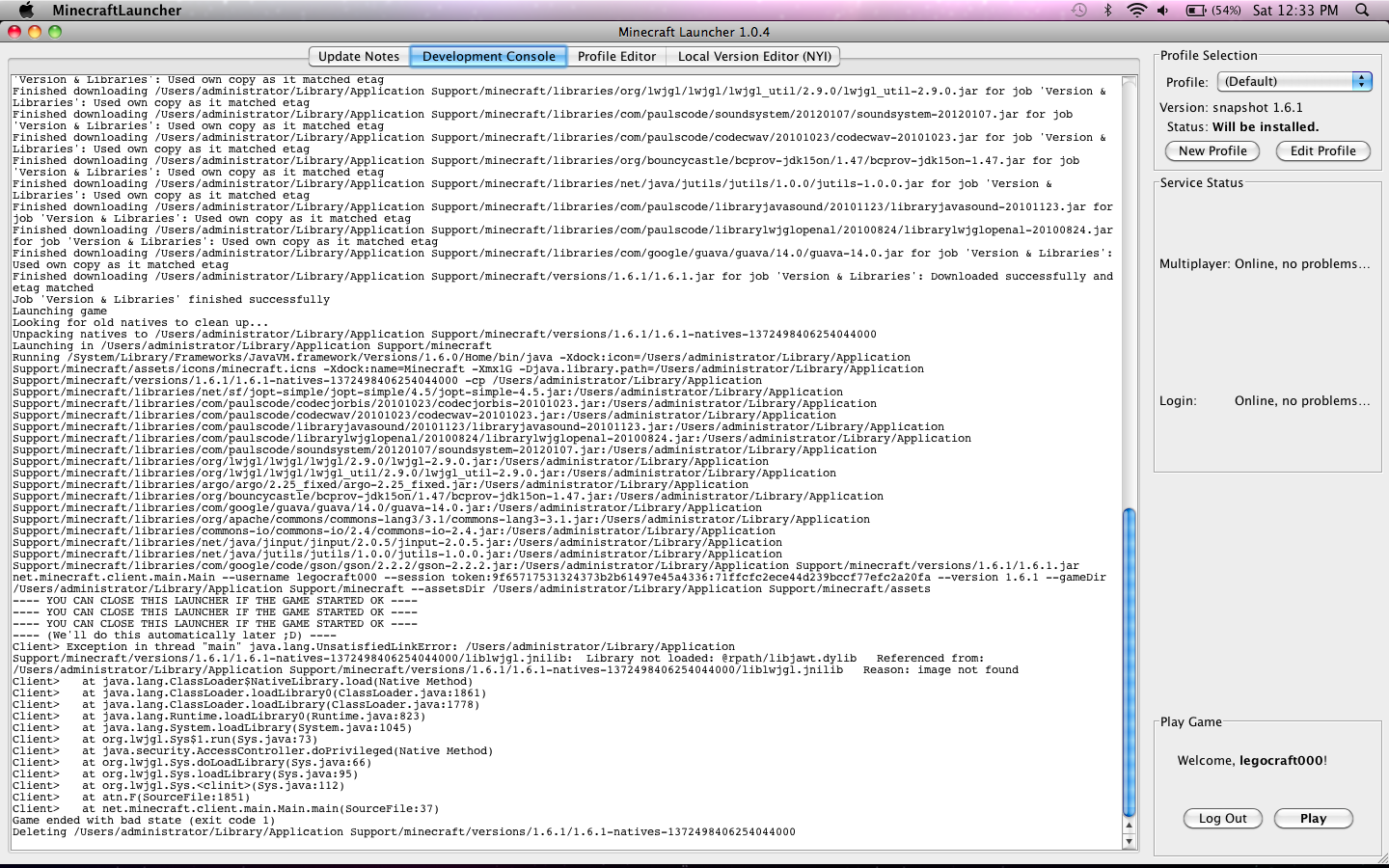The width and height of the screenshot is (1389, 868).
Task: Open the Profile Editor tab
Action: click(x=616, y=56)
